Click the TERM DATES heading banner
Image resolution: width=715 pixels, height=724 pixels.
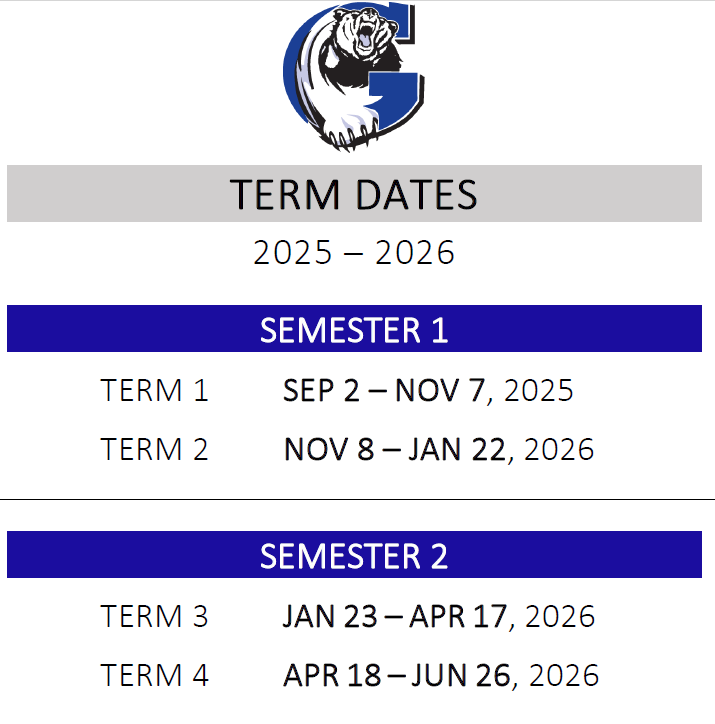coord(354,193)
